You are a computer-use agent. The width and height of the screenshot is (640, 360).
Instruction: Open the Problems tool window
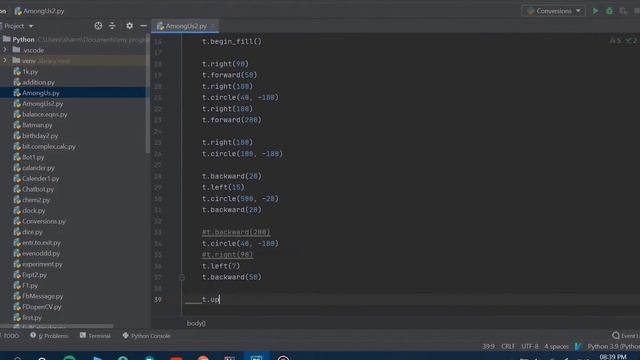click(49, 336)
